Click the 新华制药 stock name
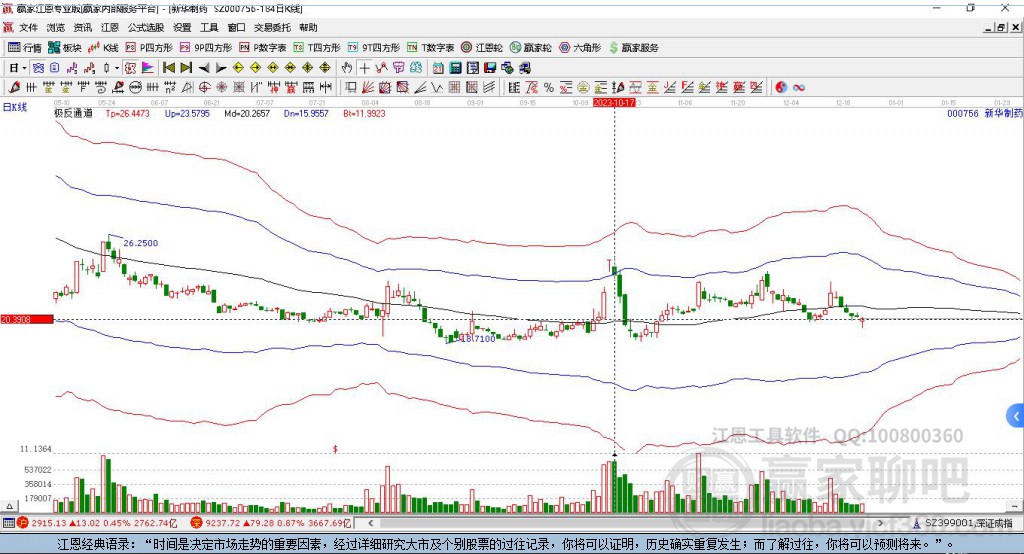The height and width of the screenshot is (554, 1024). point(1004,113)
